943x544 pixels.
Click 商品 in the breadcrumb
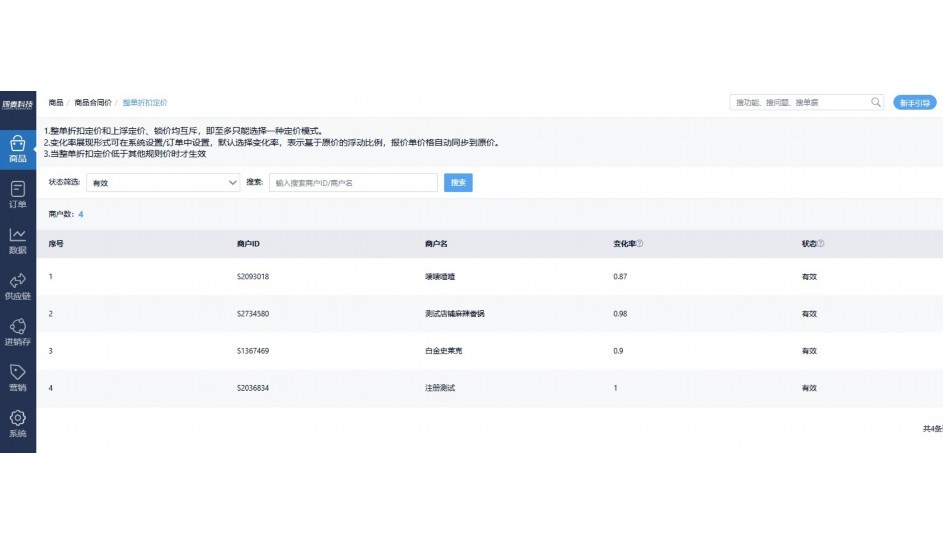click(56, 103)
